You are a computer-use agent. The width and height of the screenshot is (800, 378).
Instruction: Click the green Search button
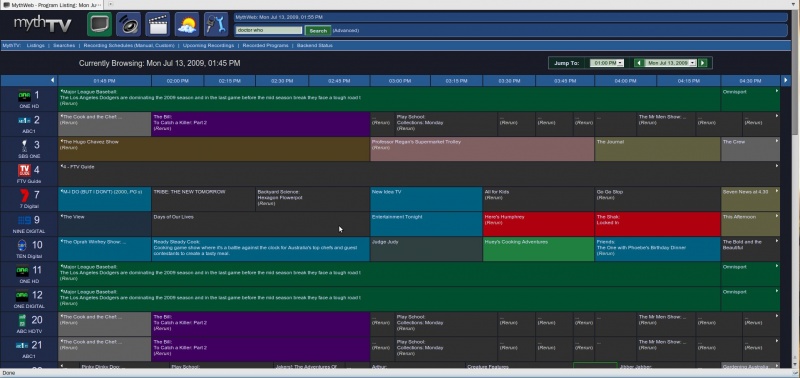tap(318, 31)
